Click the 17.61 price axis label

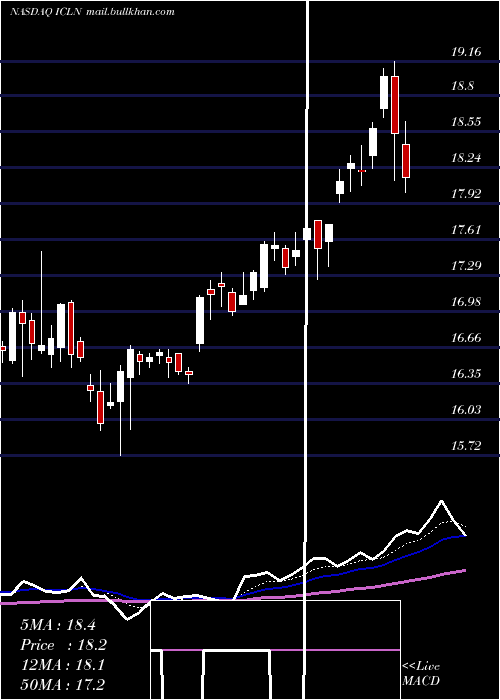[466, 230]
